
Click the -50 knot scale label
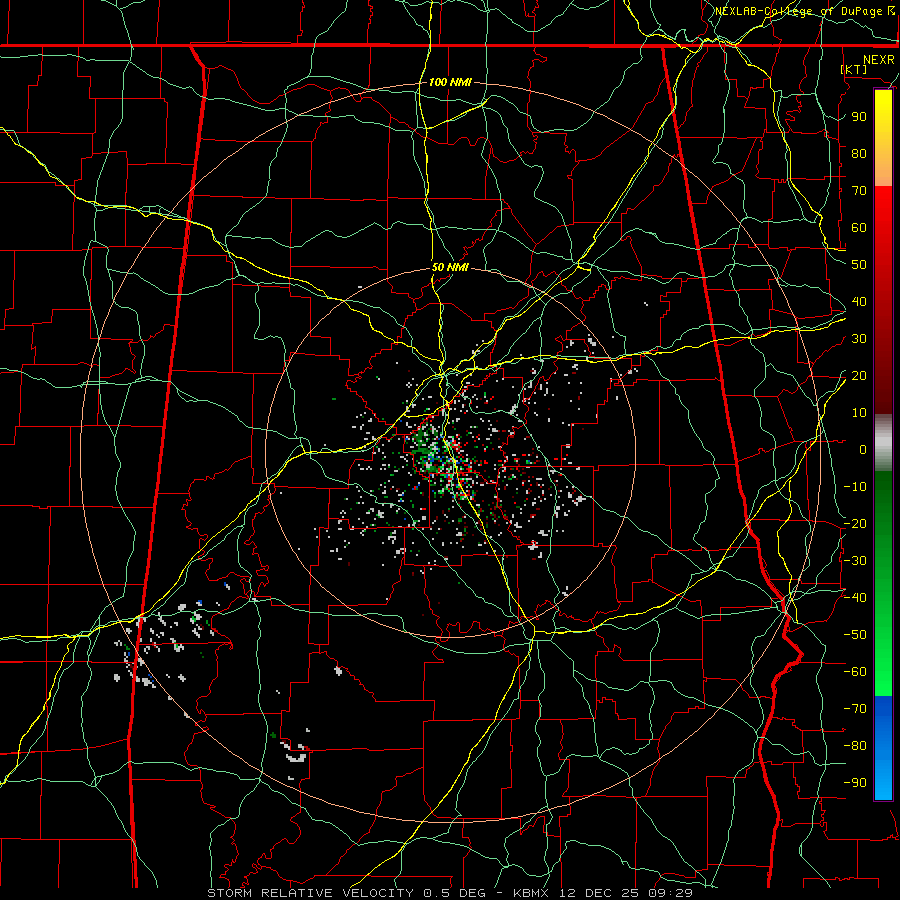click(855, 635)
